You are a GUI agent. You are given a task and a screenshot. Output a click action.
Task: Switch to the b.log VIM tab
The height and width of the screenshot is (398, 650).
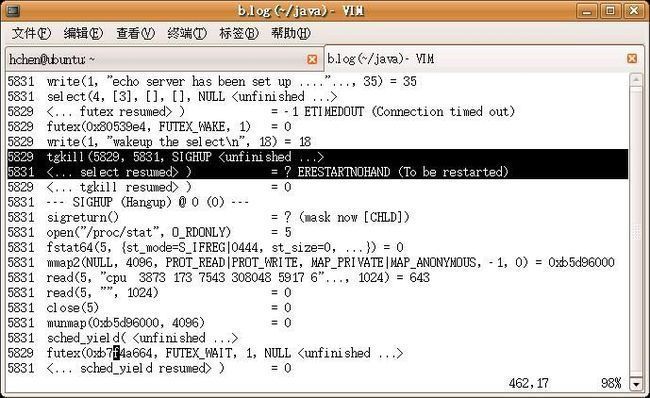pos(483,58)
